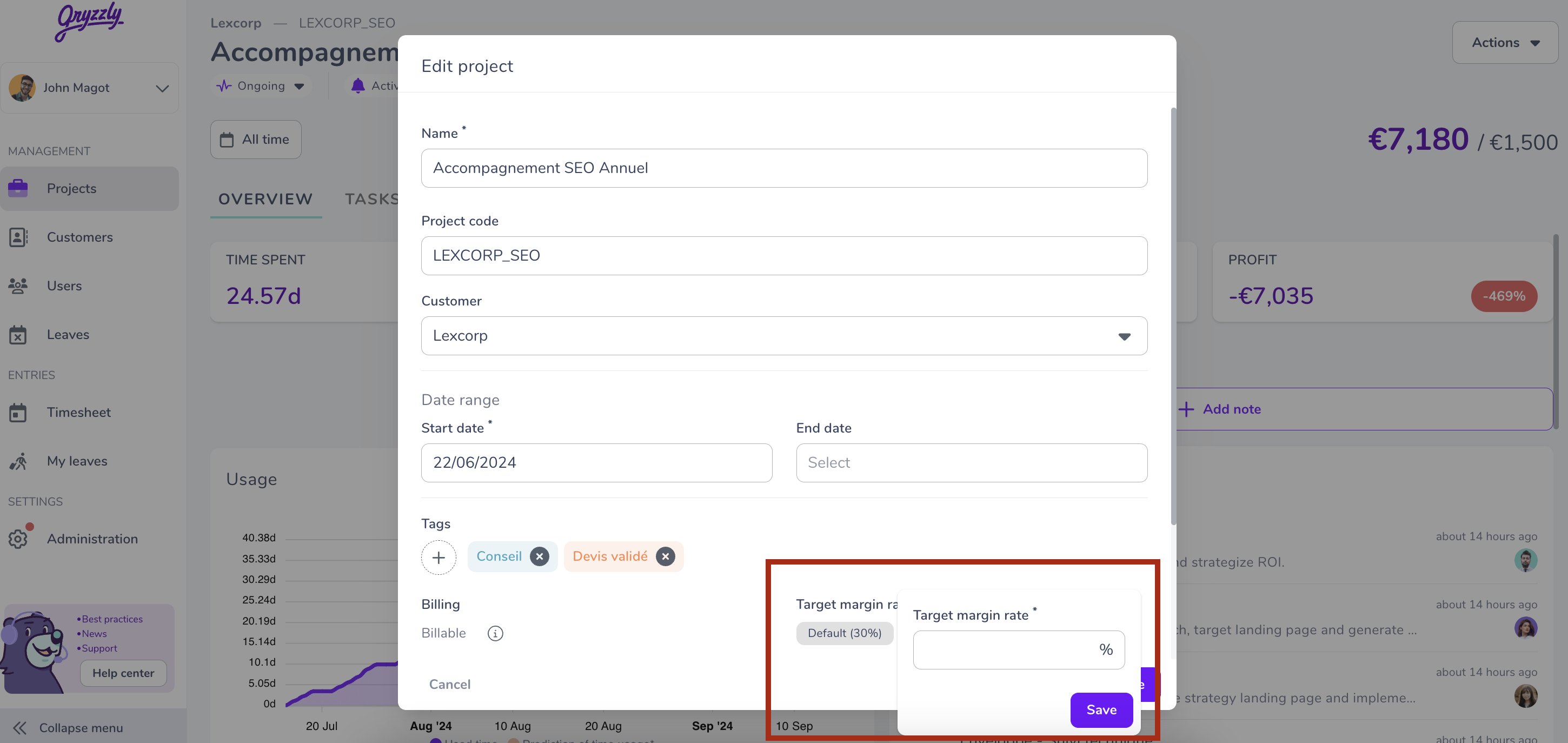Screen dimensions: 1568x743
Task: Open the All time period selector
Action: click(x=256, y=140)
